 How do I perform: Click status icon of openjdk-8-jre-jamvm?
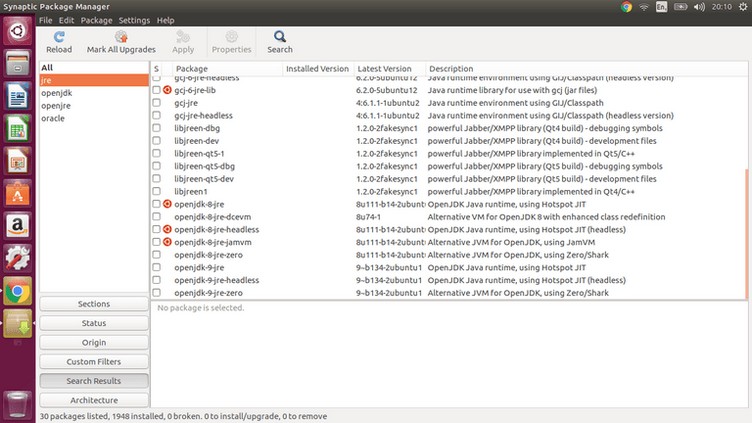(167, 242)
